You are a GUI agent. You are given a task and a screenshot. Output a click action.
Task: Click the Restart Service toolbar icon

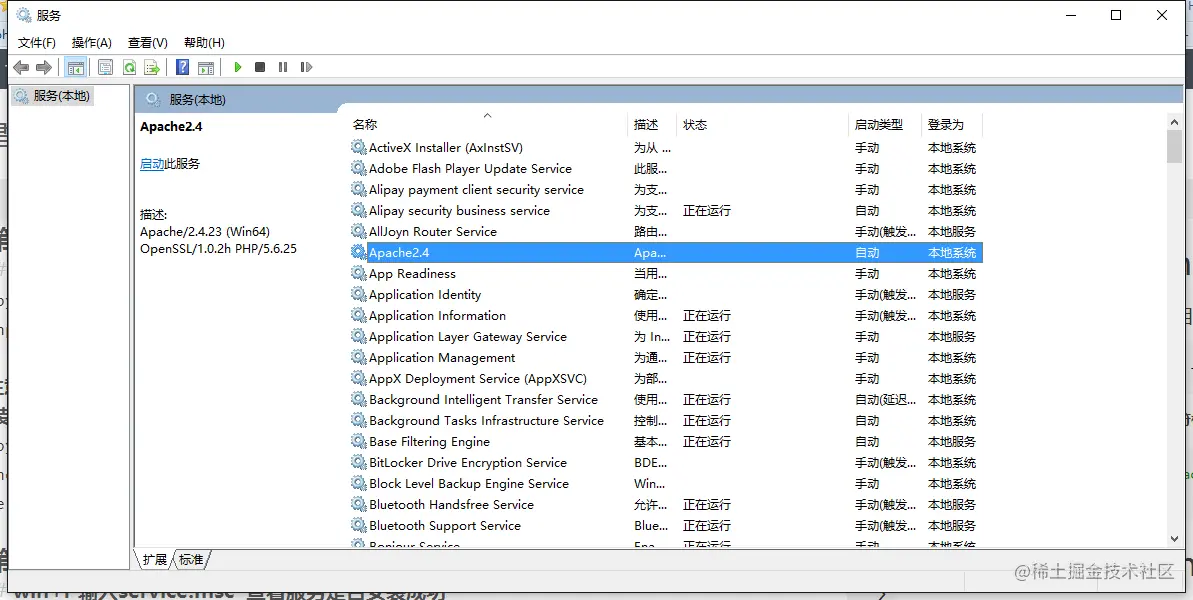coord(306,68)
